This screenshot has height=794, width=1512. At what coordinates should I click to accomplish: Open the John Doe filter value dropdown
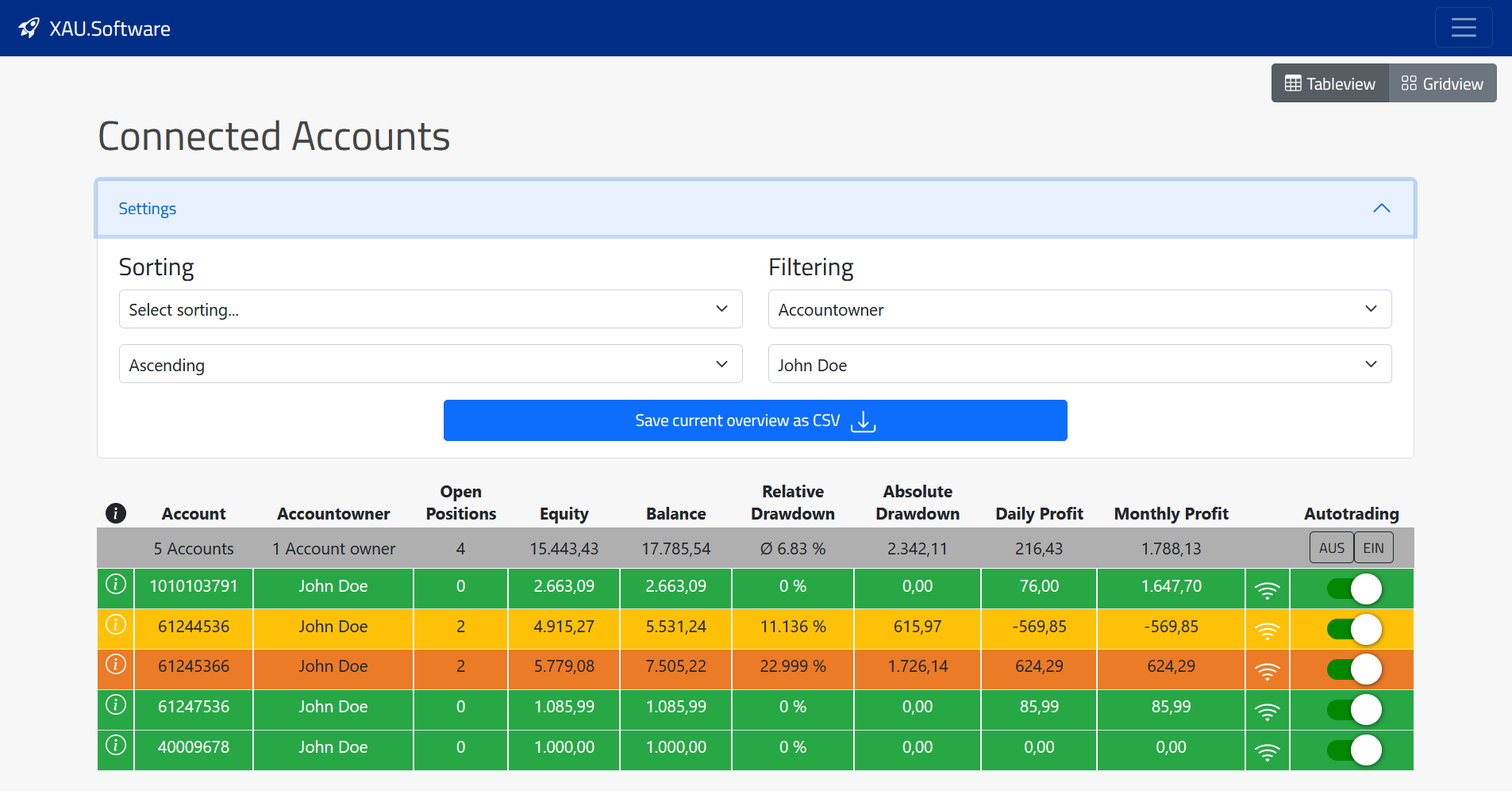[1079, 364]
